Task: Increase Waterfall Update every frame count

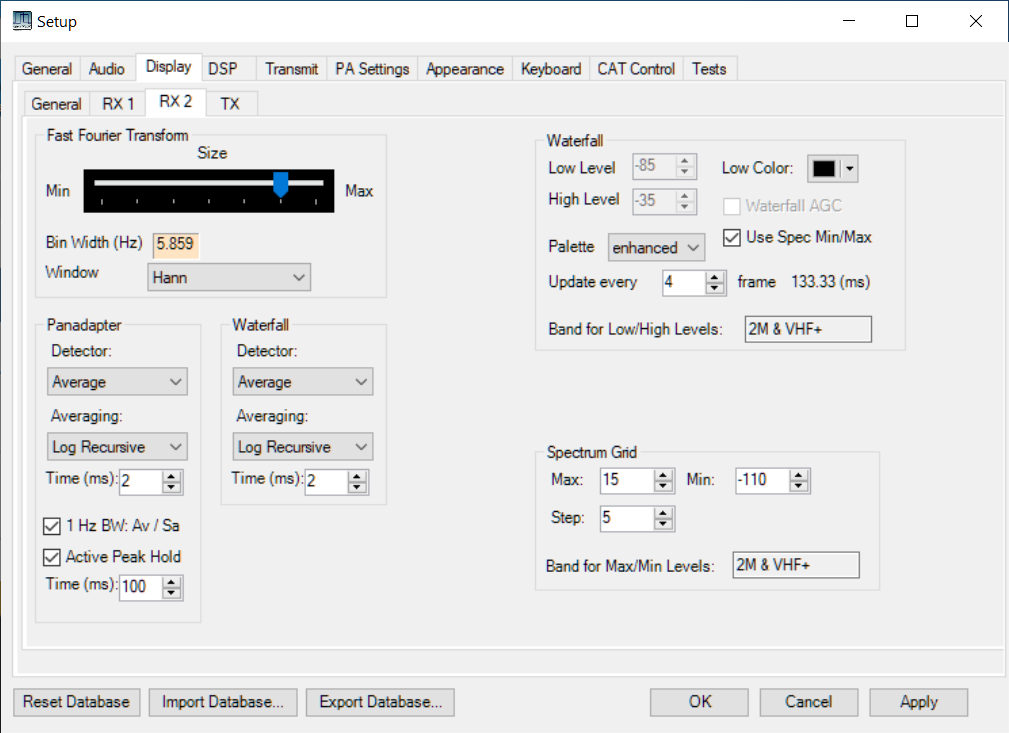Action: (714, 277)
